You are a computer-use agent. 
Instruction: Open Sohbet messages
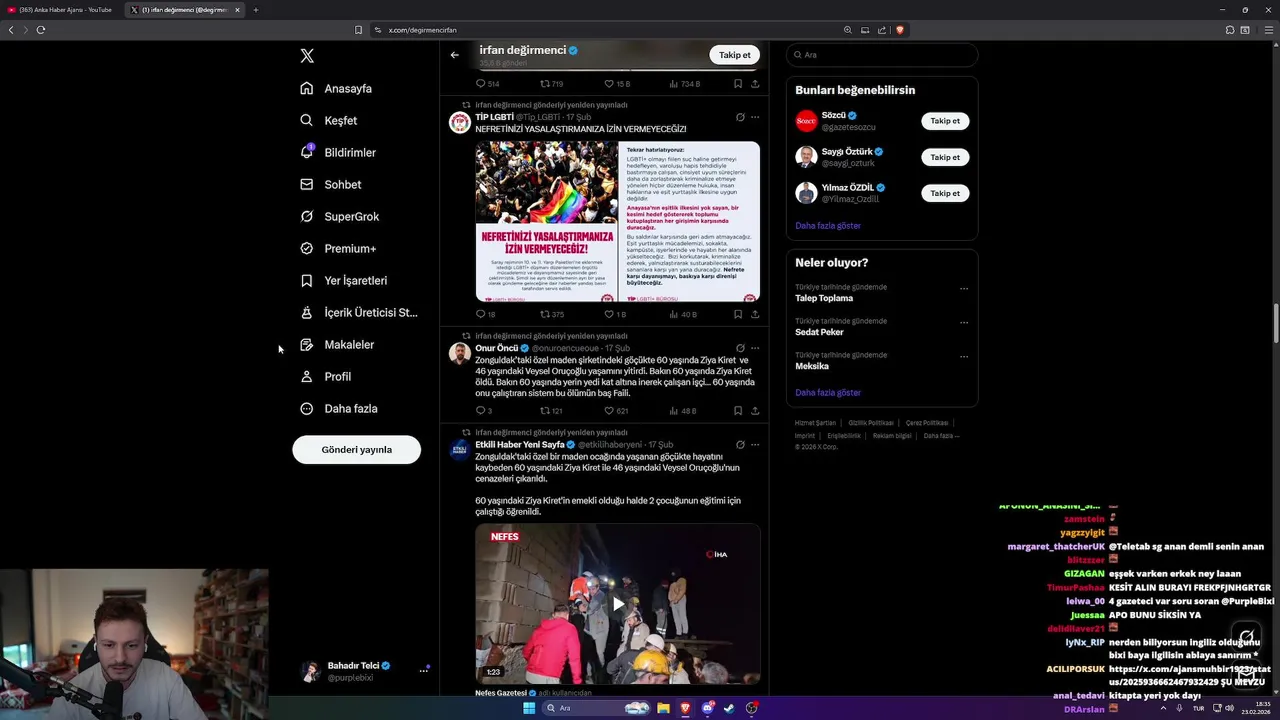[x=331, y=184]
